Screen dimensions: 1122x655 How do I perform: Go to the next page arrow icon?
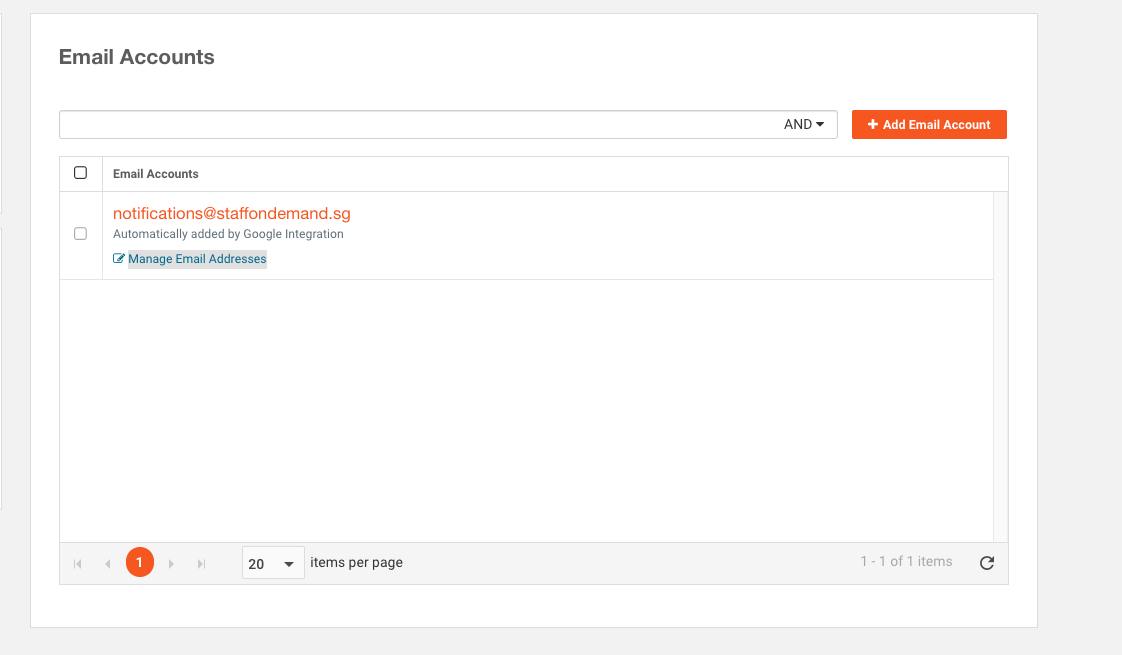pyautogui.click(x=171, y=564)
